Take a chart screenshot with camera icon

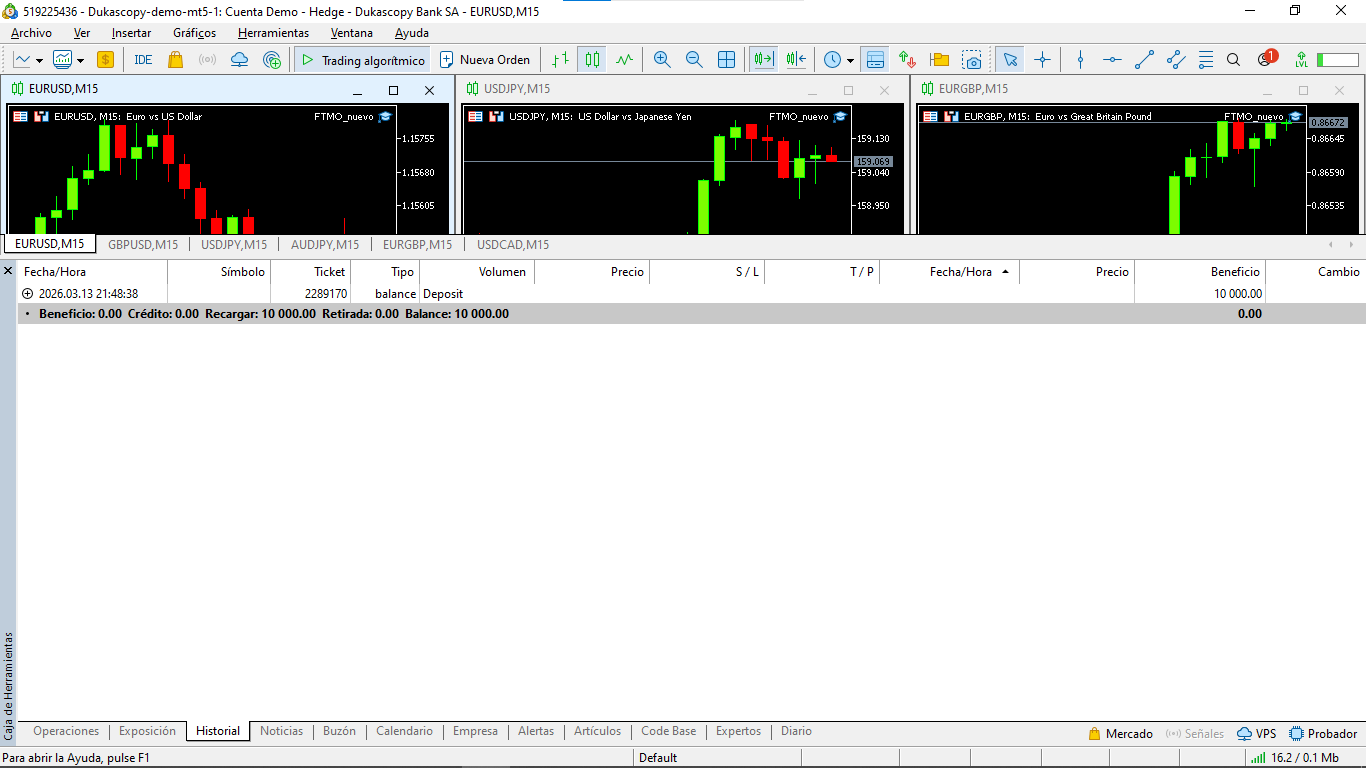point(972,60)
